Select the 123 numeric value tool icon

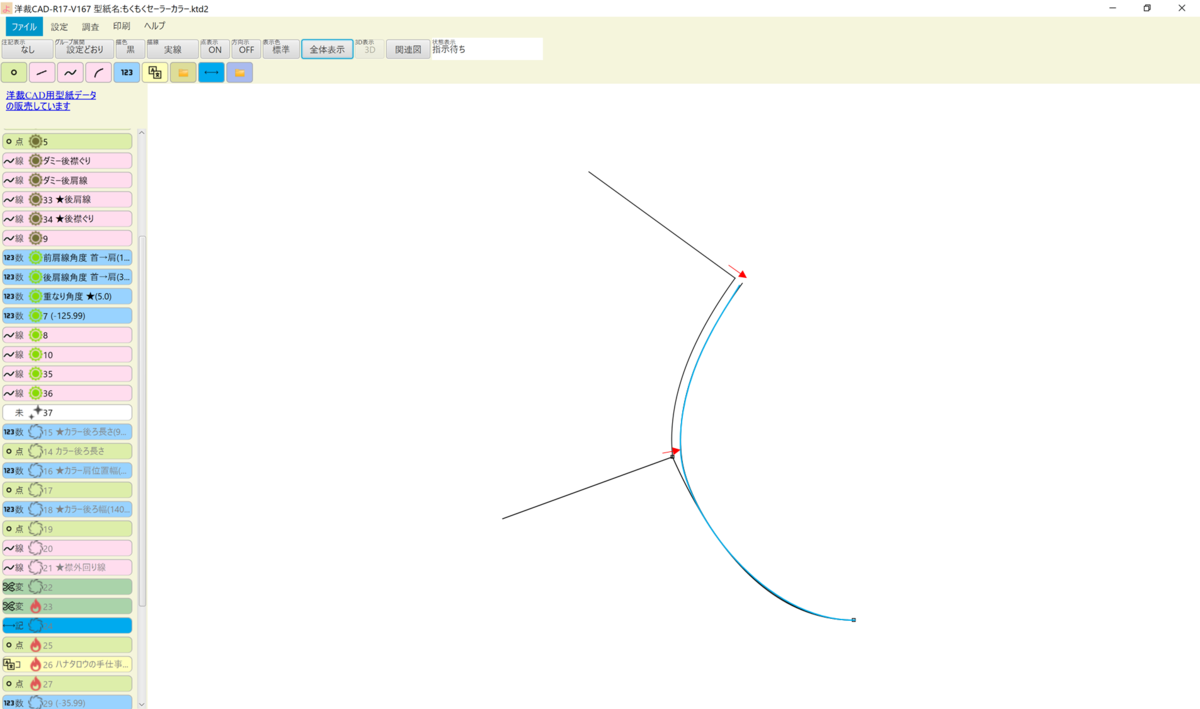click(x=126, y=72)
